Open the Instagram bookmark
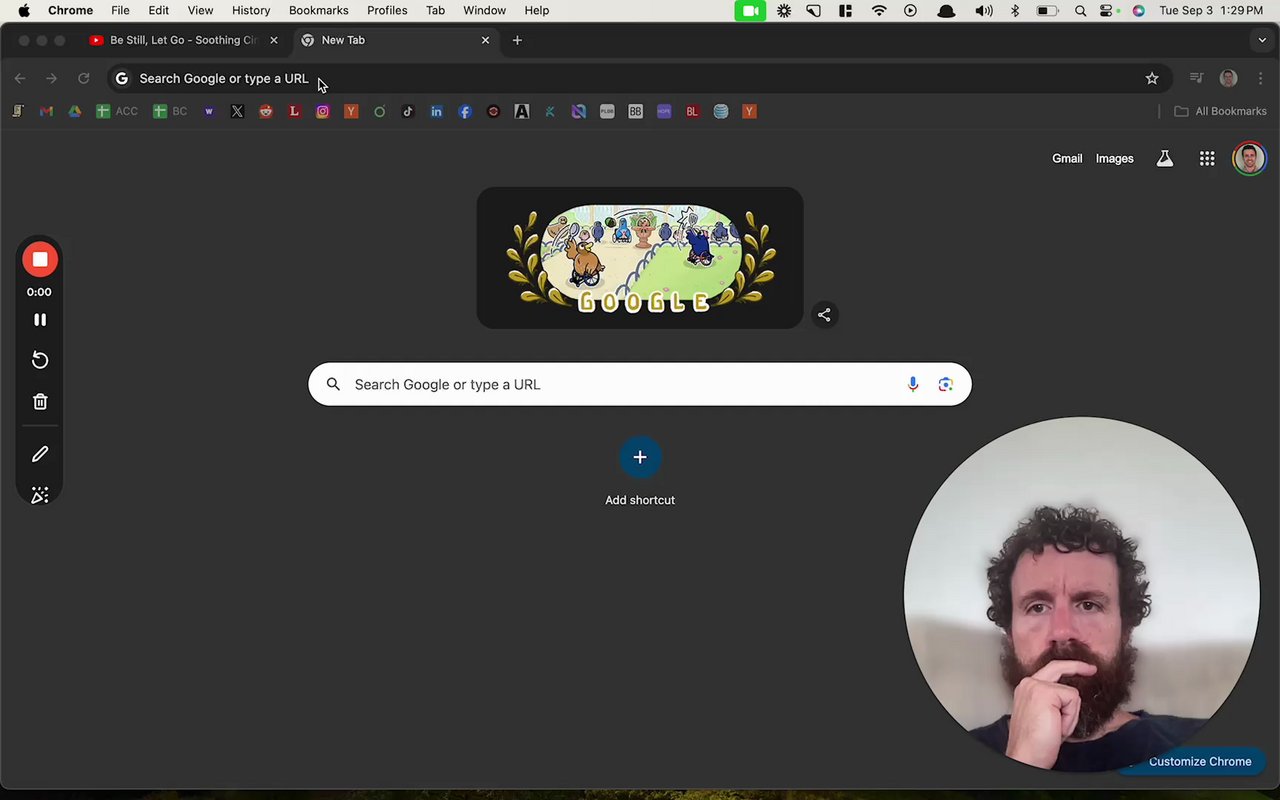The height and width of the screenshot is (800, 1280). (x=322, y=111)
